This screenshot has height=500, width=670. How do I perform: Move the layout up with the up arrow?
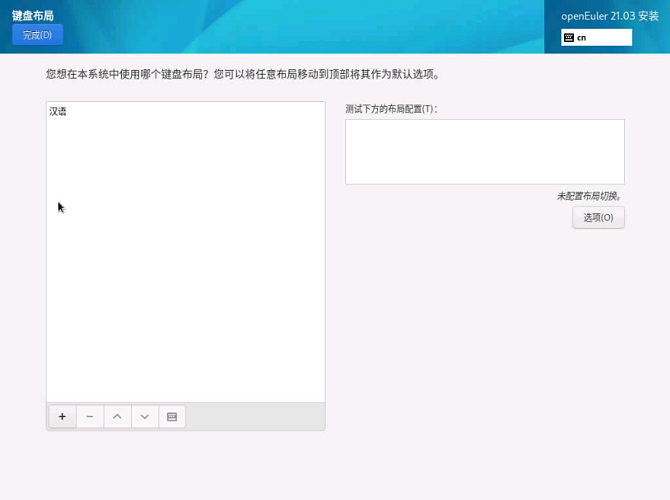117,417
